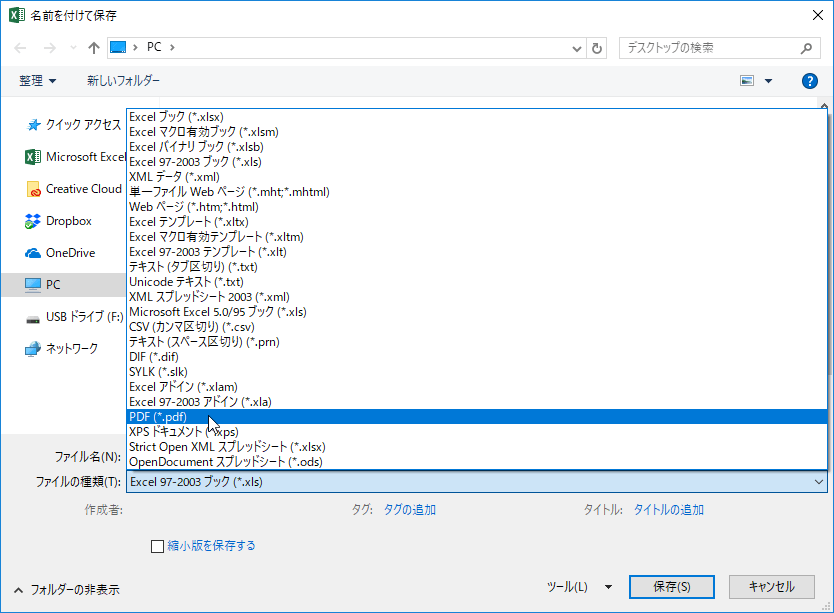Choose OpenDocument スプレッドシート (*.ods)
The width and height of the screenshot is (834, 613).
477,462
